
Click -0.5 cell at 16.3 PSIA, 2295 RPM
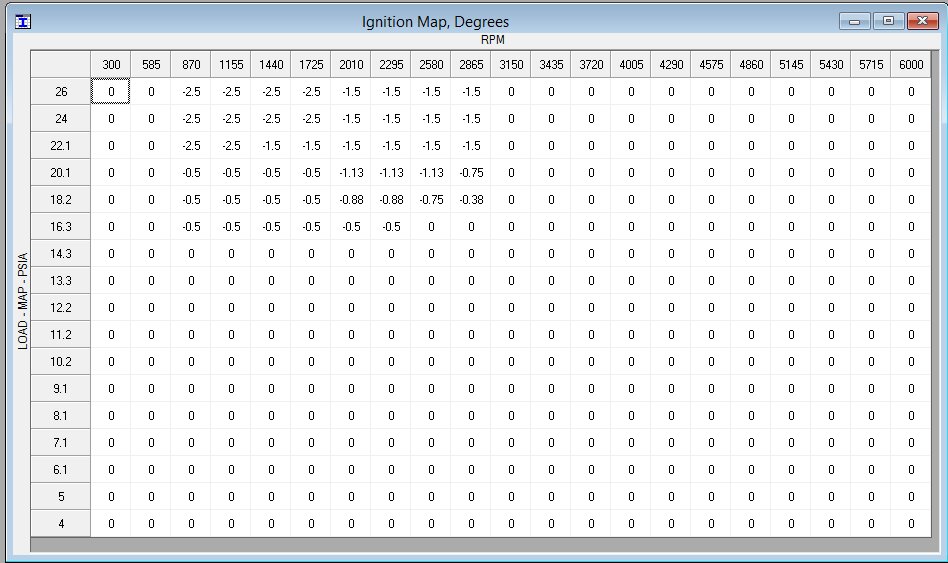point(391,227)
